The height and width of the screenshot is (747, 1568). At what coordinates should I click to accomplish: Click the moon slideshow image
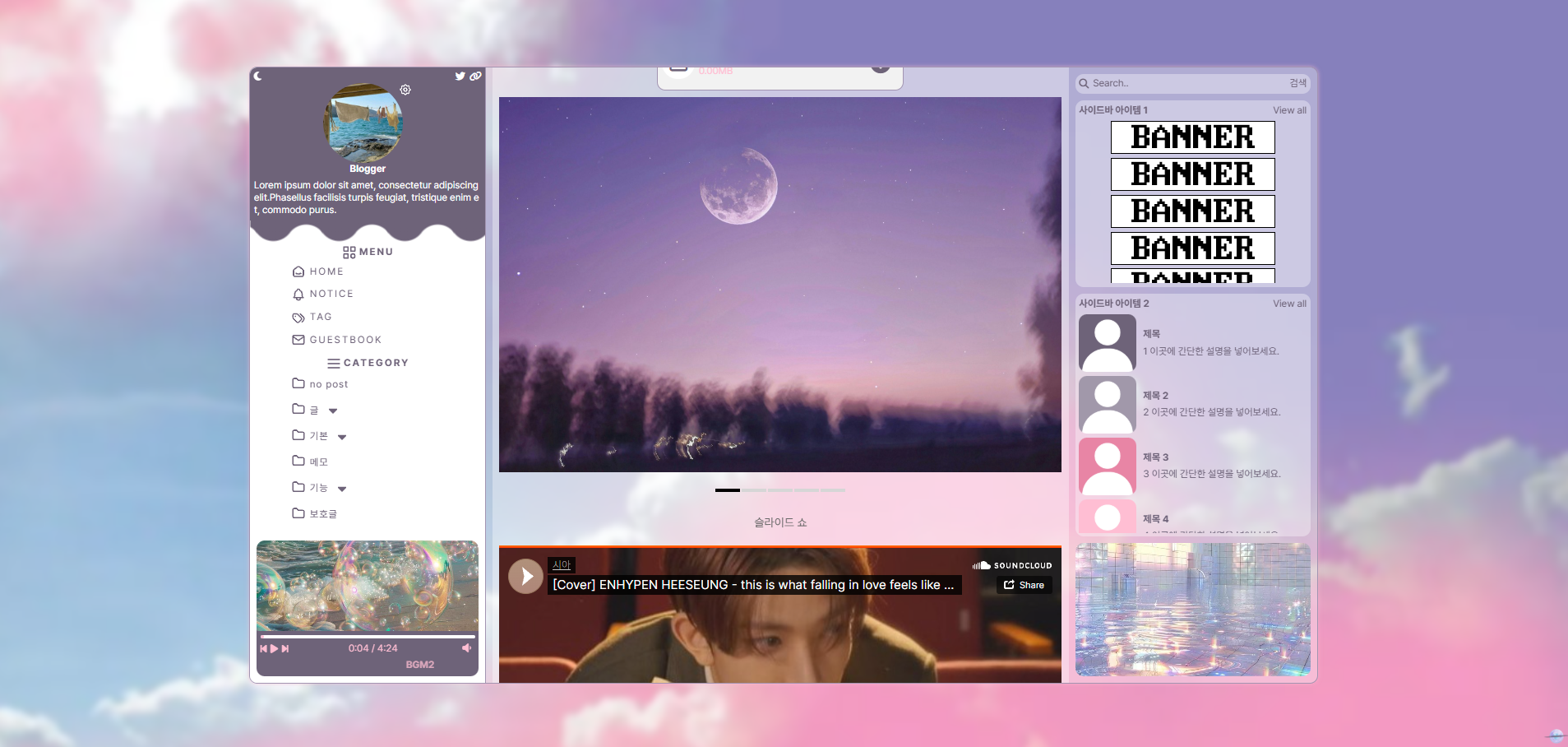[x=780, y=285]
